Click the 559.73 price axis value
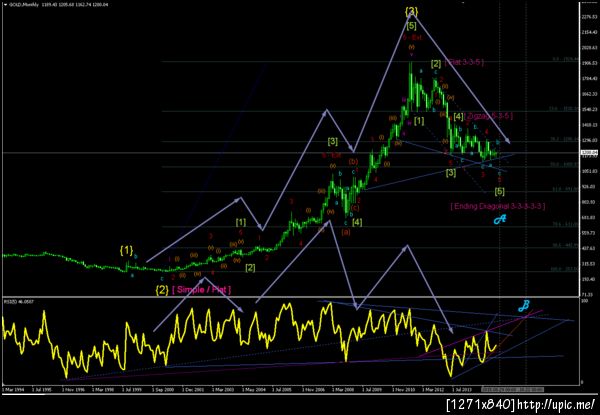Viewport: 600px width, 415px height. [587, 233]
